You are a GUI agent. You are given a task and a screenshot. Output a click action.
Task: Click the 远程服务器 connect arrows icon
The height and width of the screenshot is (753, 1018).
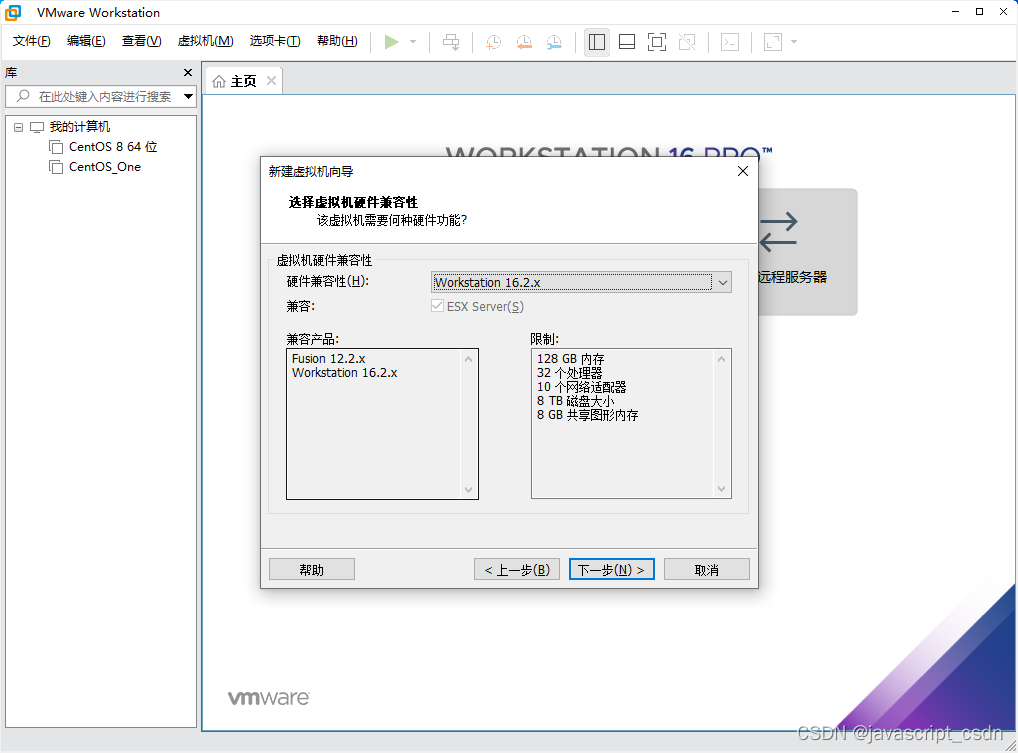pos(778,232)
